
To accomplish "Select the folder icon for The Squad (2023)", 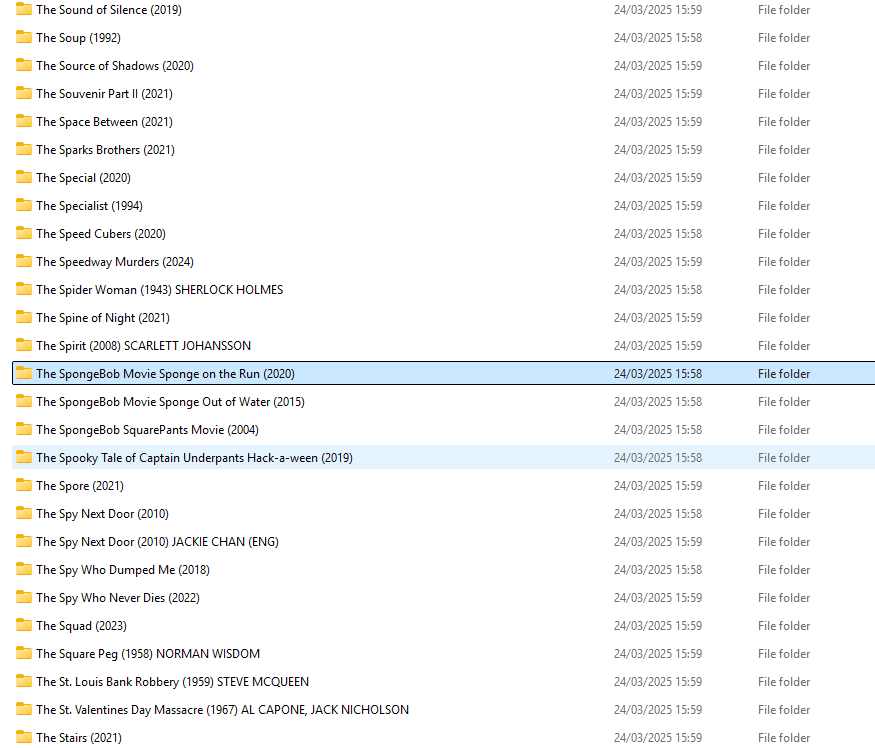I will click(24, 625).
